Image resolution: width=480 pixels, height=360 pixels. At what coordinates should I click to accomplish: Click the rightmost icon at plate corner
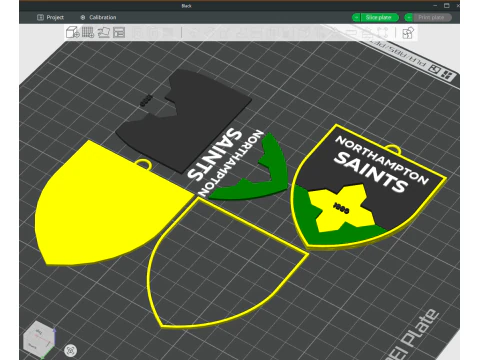(447, 75)
